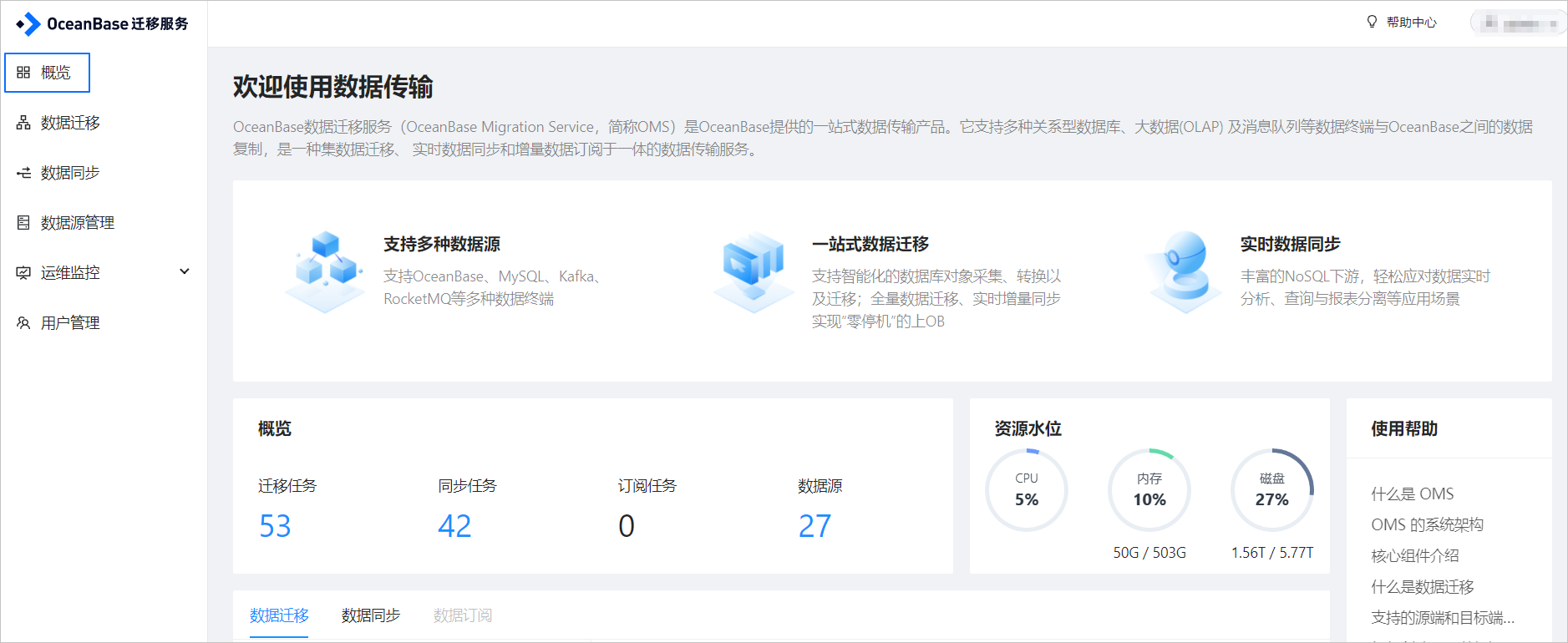Click the data migration sidebar icon
The width and height of the screenshot is (1568, 643).
tap(23, 123)
